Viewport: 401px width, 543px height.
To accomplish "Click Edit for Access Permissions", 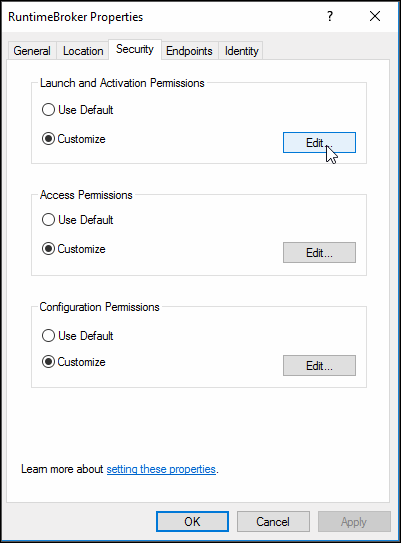I will point(319,252).
